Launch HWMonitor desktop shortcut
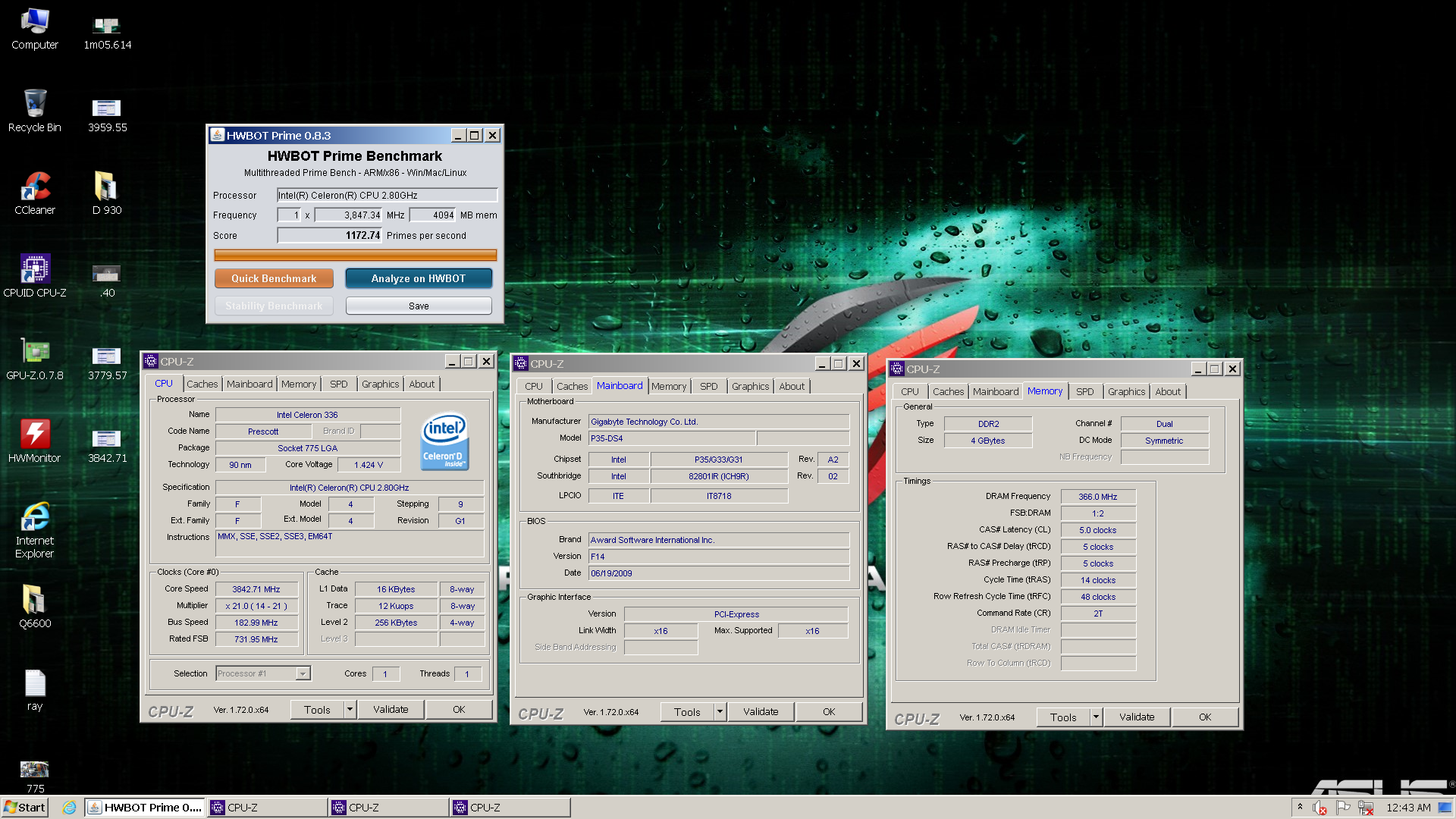 tap(35, 442)
